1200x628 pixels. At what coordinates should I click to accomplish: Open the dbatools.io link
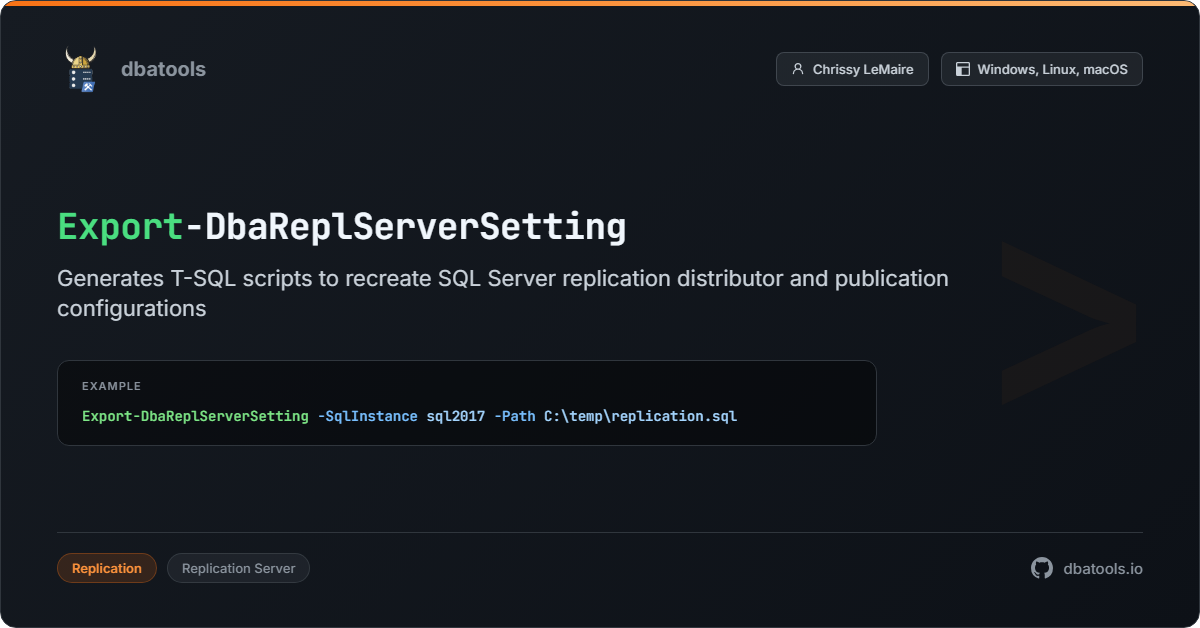click(x=1103, y=568)
